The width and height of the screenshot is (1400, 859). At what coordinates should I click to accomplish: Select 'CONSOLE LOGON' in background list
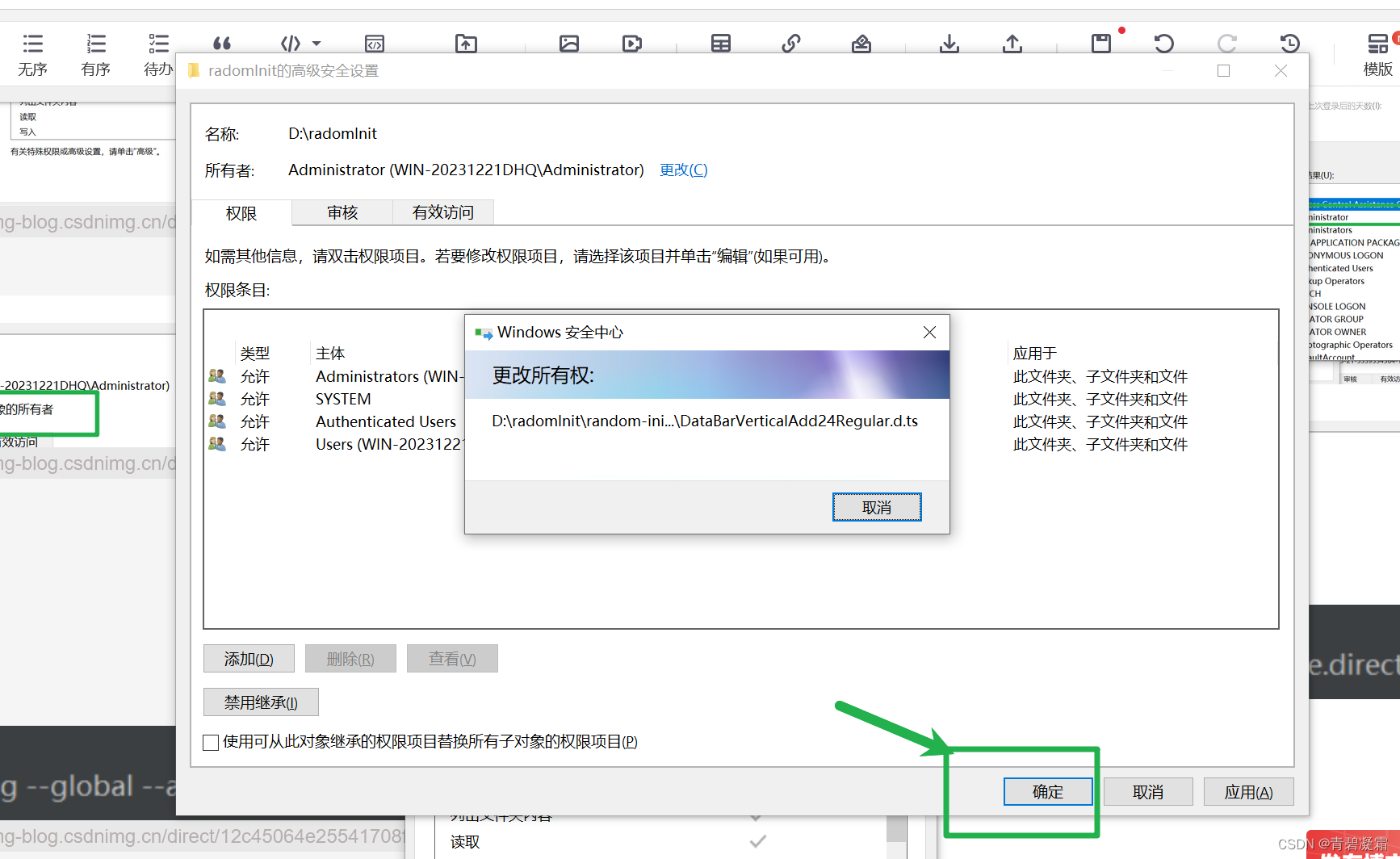pos(1338,307)
